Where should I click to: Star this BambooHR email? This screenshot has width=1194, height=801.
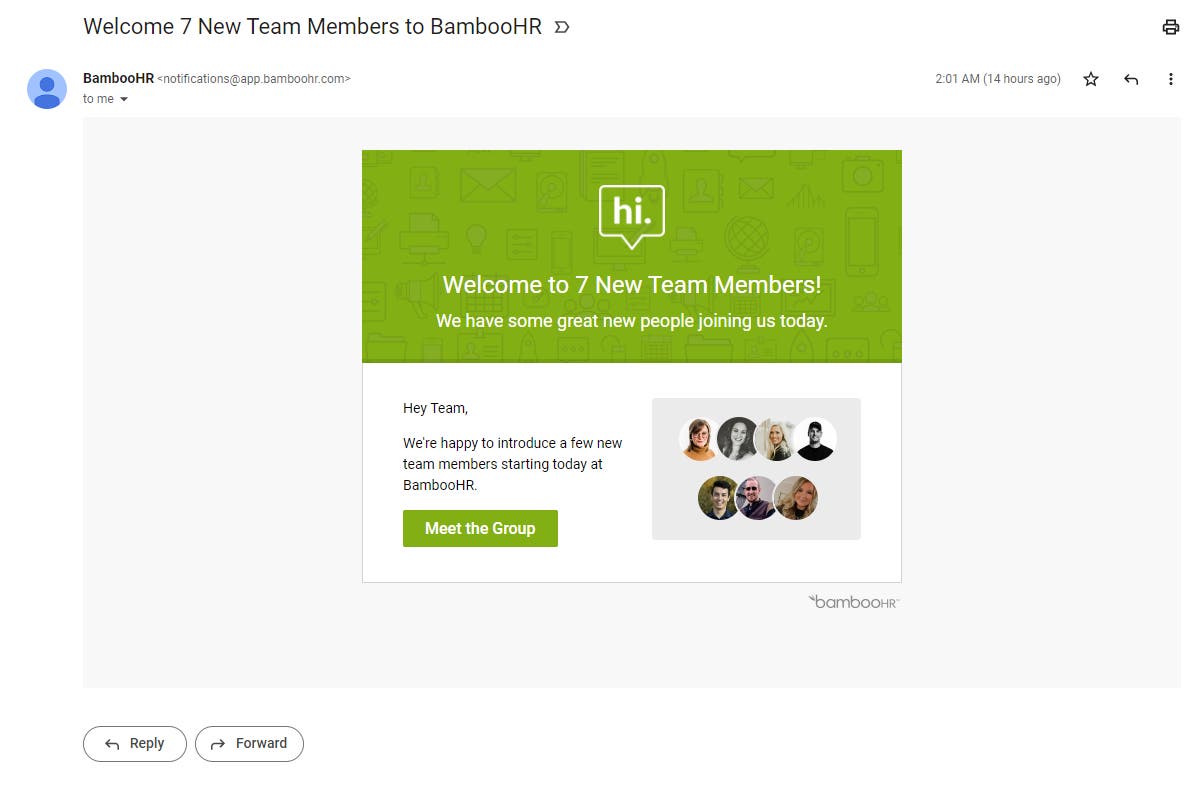(1090, 79)
